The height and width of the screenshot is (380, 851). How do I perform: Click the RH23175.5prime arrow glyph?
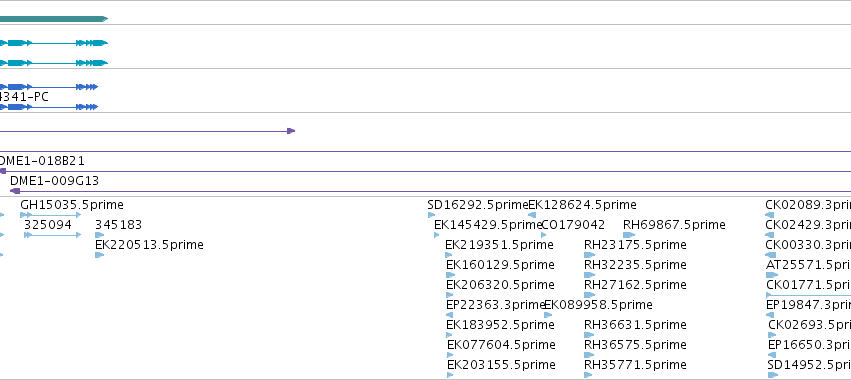pos(589,255)
